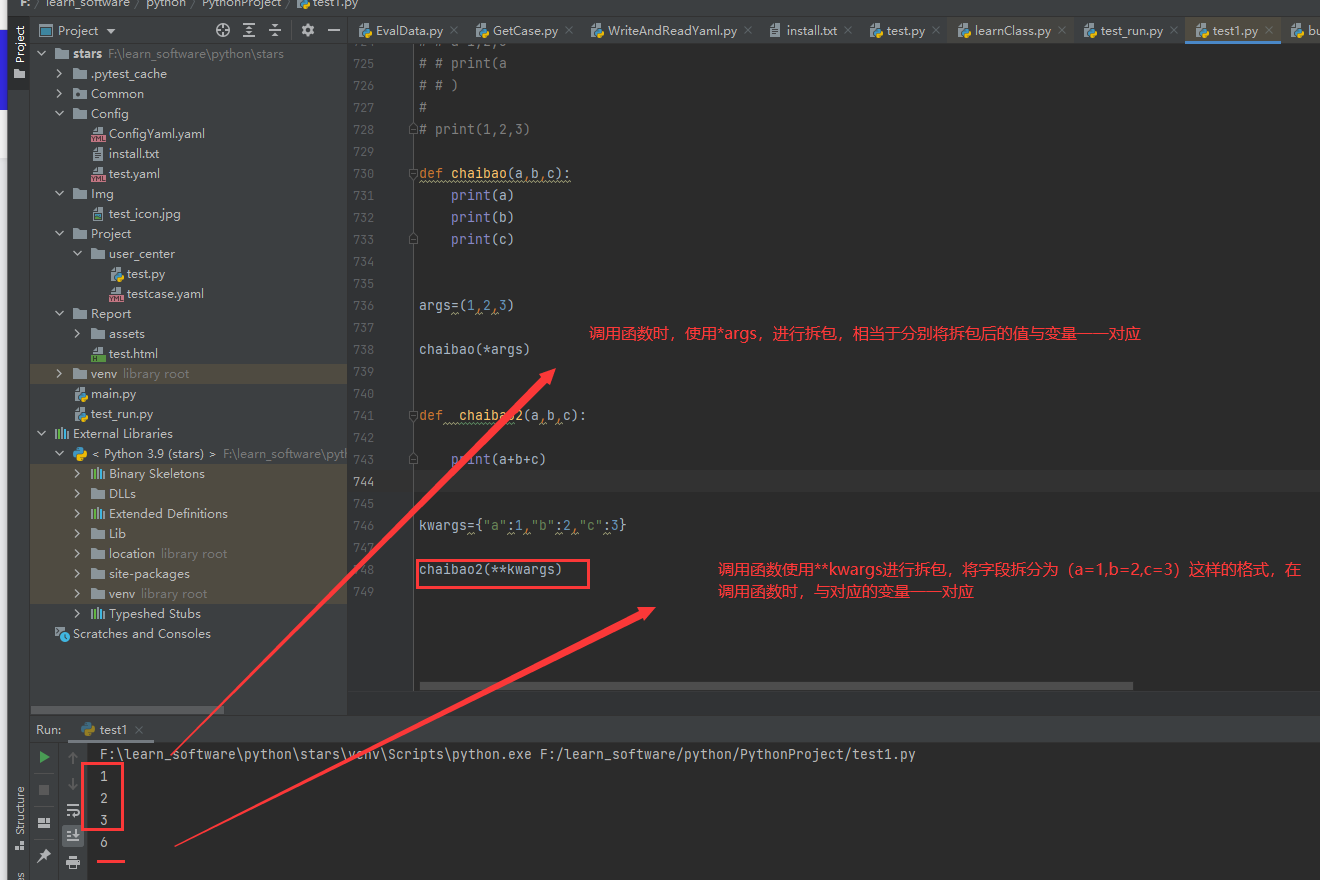Collapse the user_center folder
The width and height of the screenshot is (1320, 880).
(78, 254)
